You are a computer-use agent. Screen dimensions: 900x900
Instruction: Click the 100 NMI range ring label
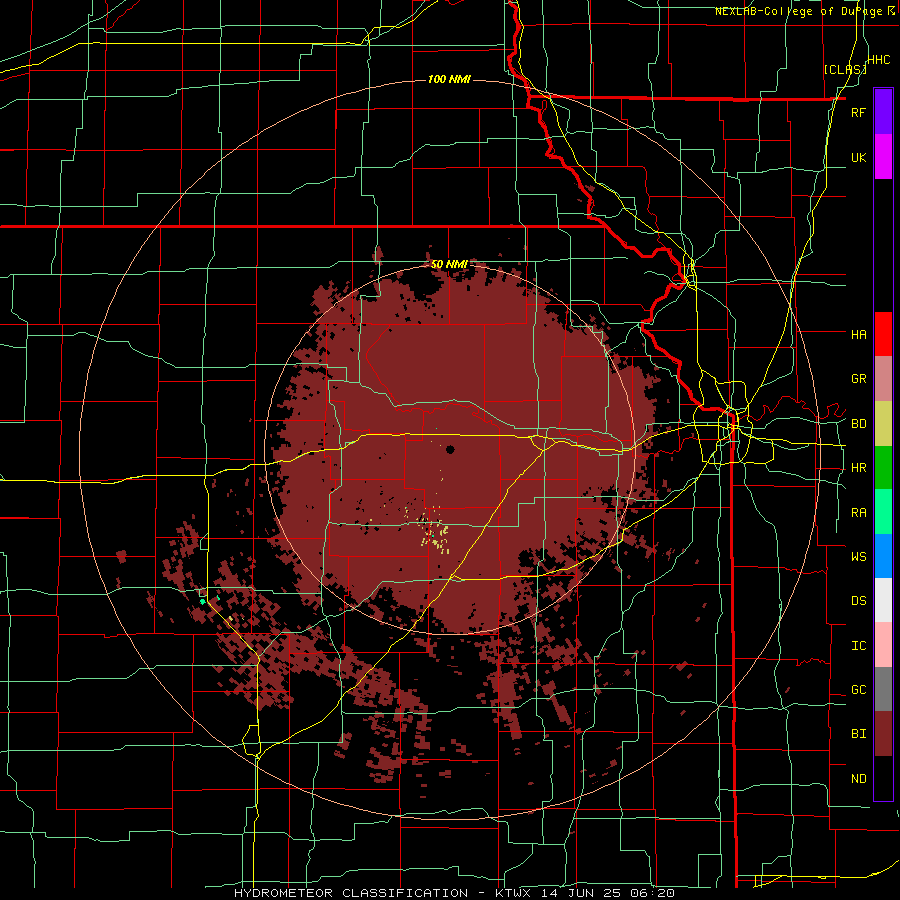point(449,79)
